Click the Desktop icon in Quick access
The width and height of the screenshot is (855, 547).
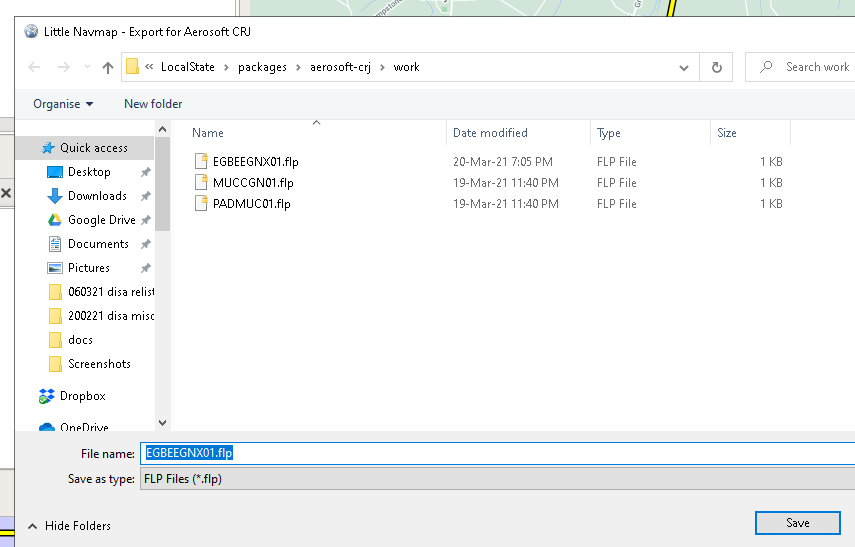(55, 172)
